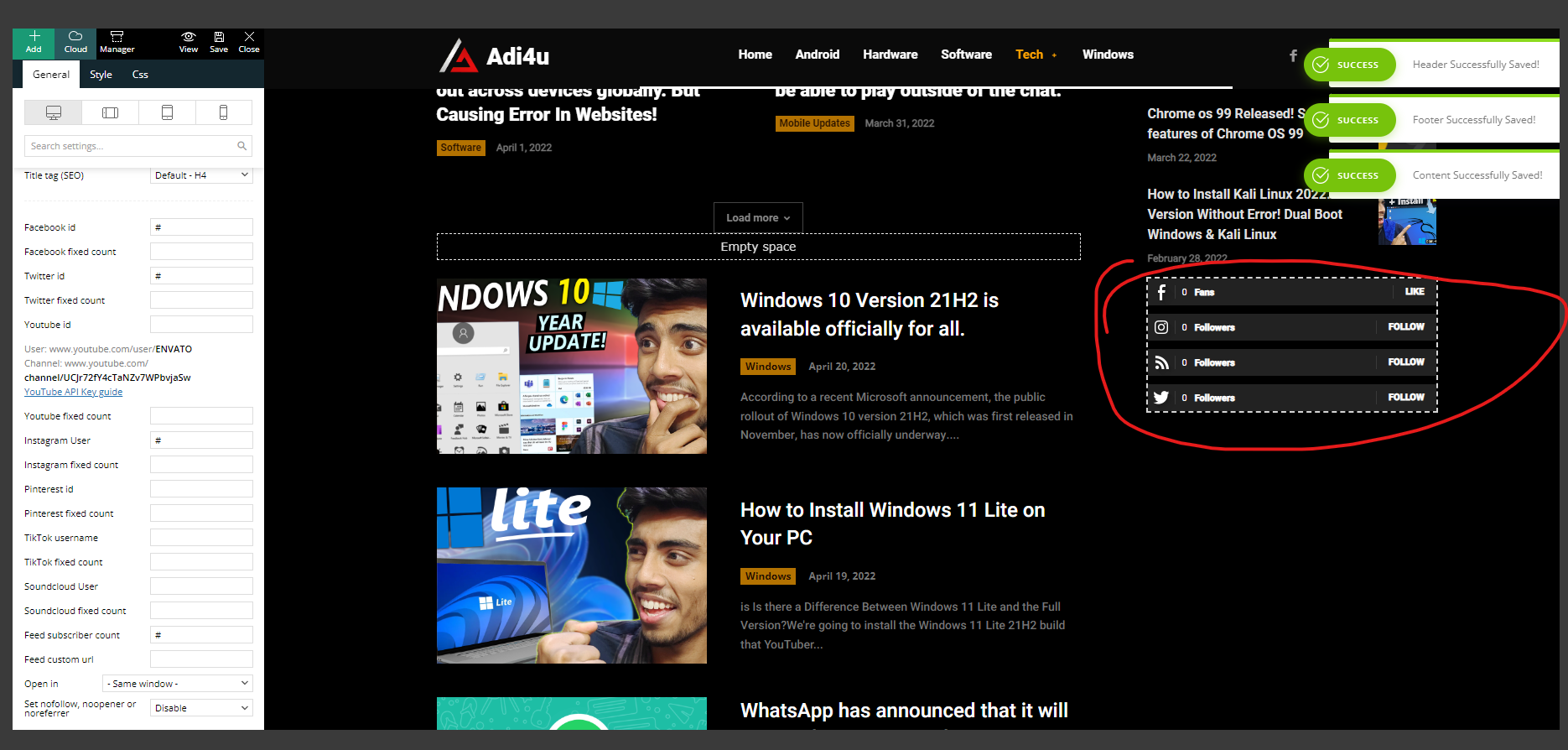Screen dimensions: 1568x750
Task: Click the Facebook id input field
Action: [x=201, y=227]
